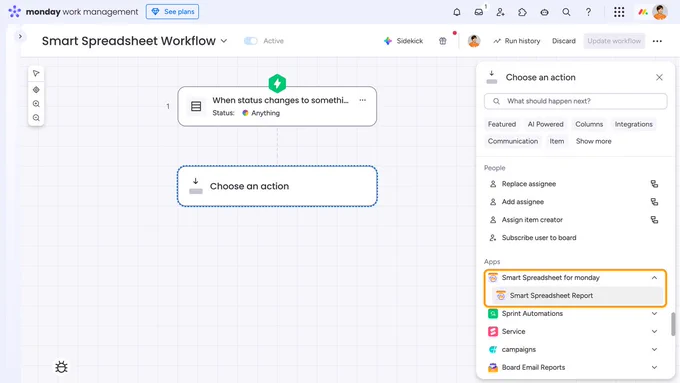This screenshot has width=680, height=383.
Task: Expand the collapsed left sidebar arrow
Action: pyautogui.click(x=20, y=36)
